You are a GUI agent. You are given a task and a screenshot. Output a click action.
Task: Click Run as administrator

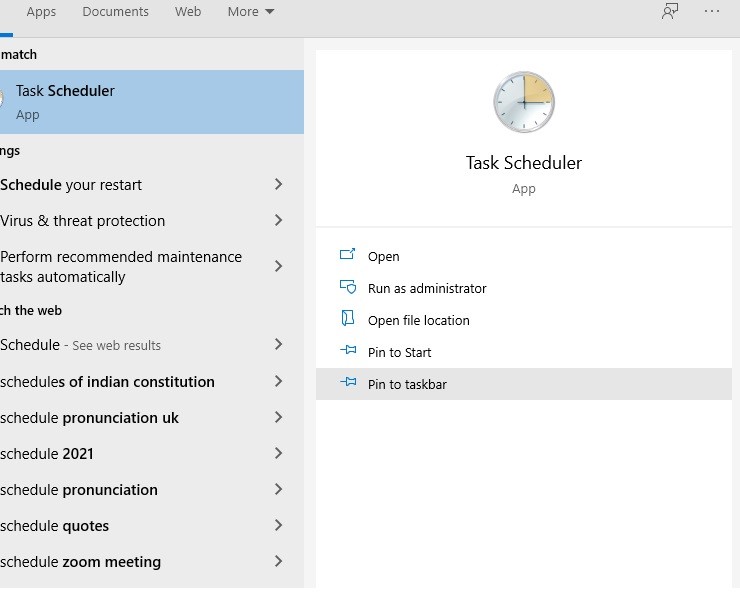coord(427,288)
